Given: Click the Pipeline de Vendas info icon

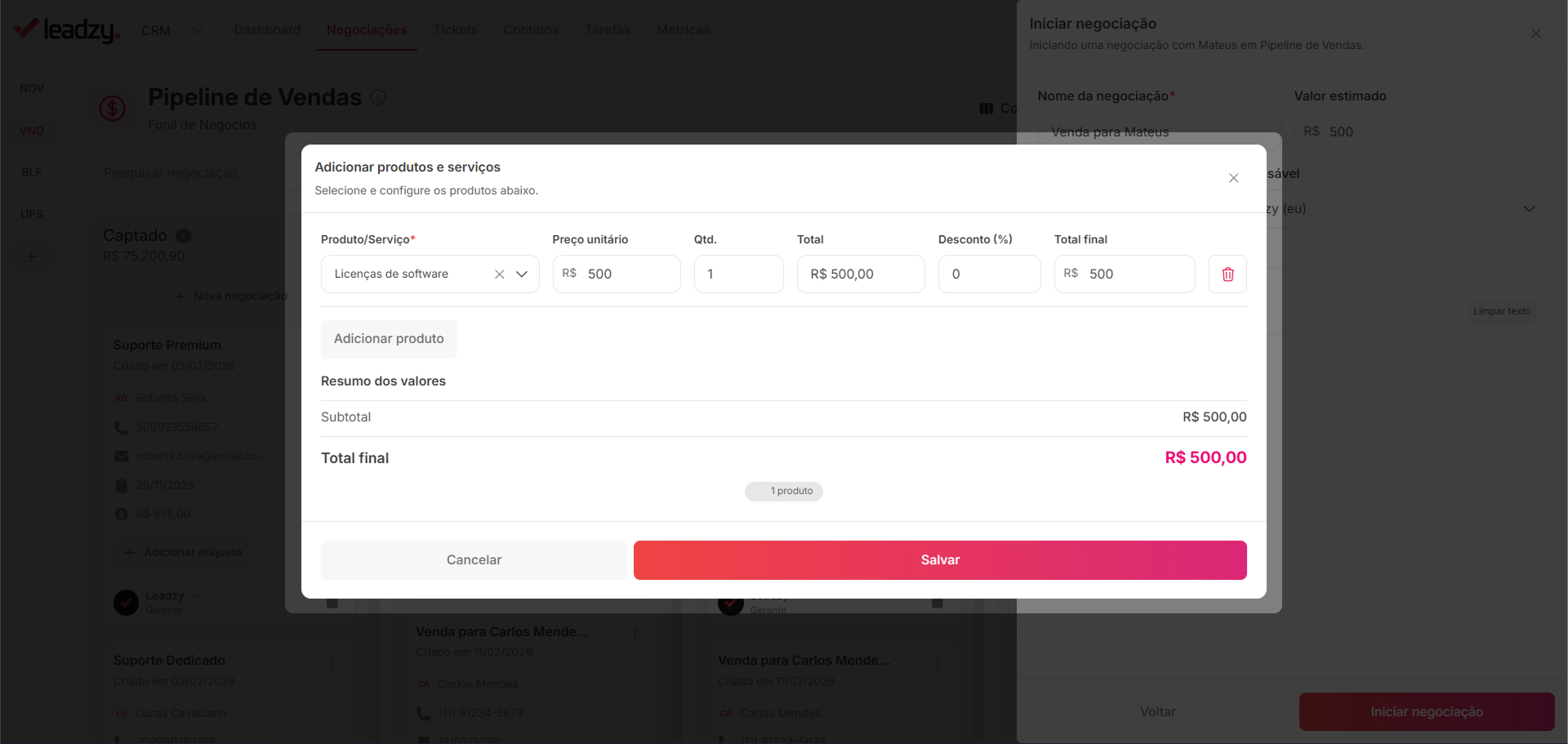Looking at the screenshot, I should click(378, 97).
